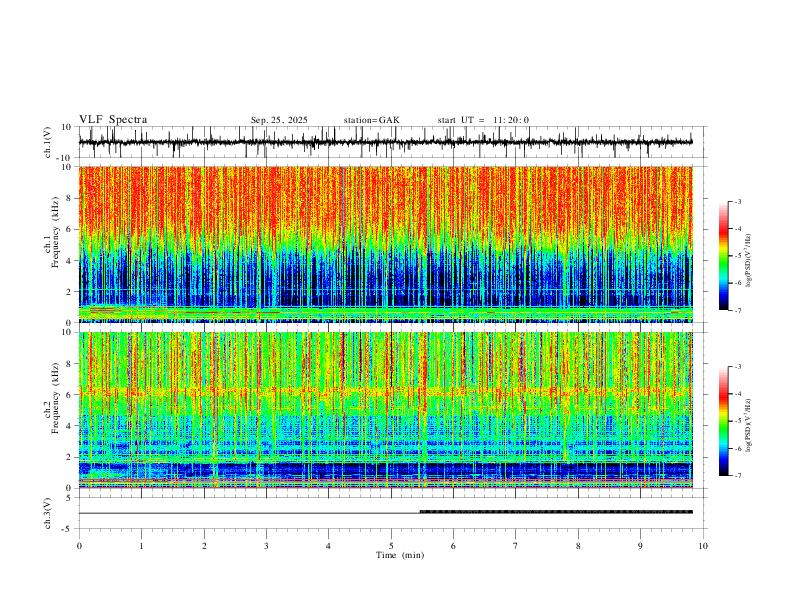792x612 pixels.
Task: Click the ch.1 PSD color bar
Action: point(724,255)
